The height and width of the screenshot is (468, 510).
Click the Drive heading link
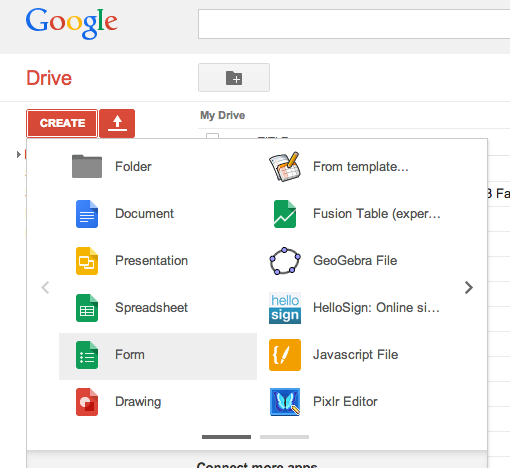49,78
